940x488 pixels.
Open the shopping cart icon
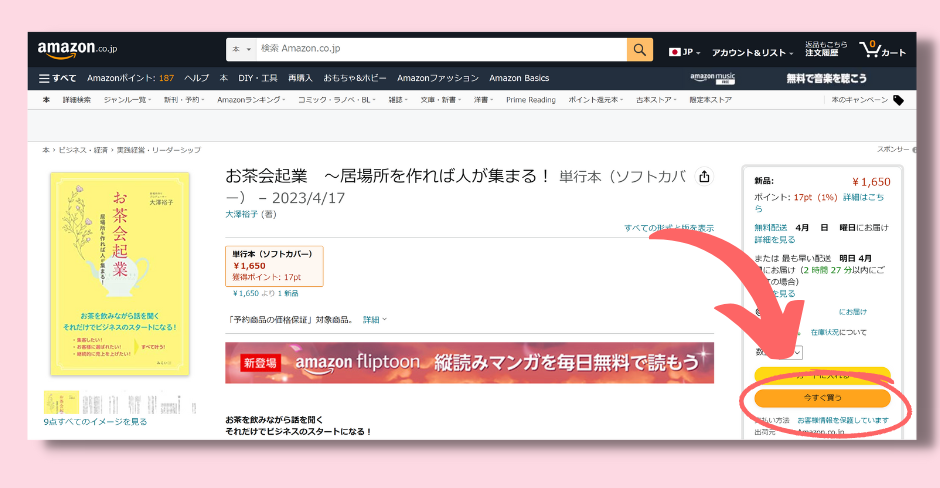tap(882, 50)
